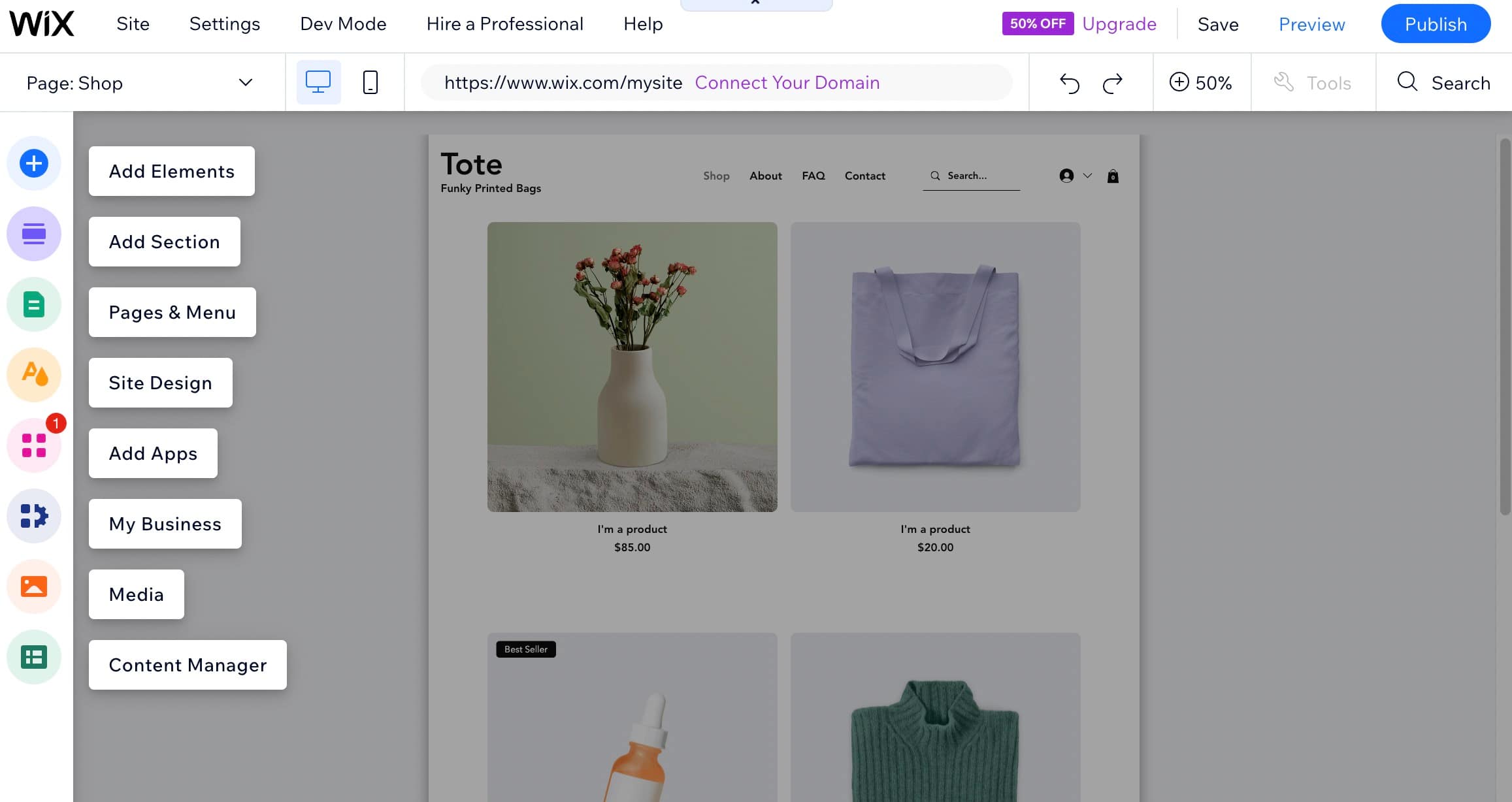The height and width of the screenshot is (802, 1512).
Task: Open the Dev Mode menu
Action: tap(342, 24)
